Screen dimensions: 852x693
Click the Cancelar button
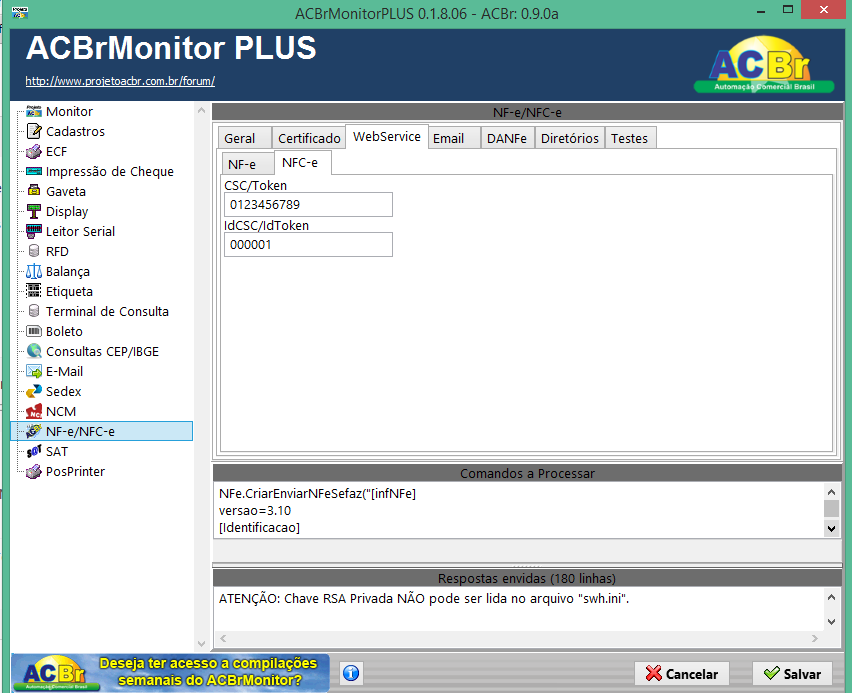pos(682,673)
